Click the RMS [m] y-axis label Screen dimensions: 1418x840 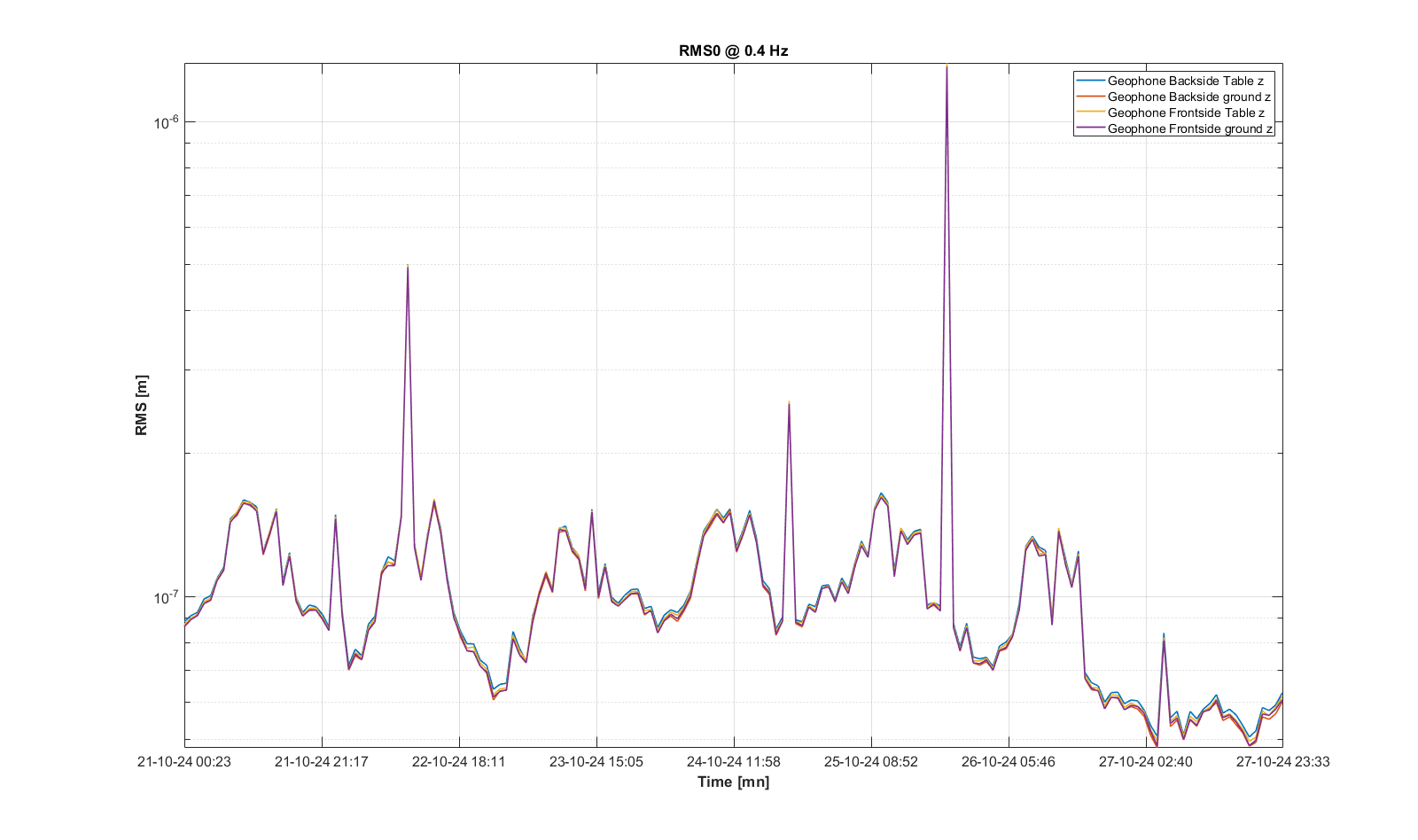[142, 405]
